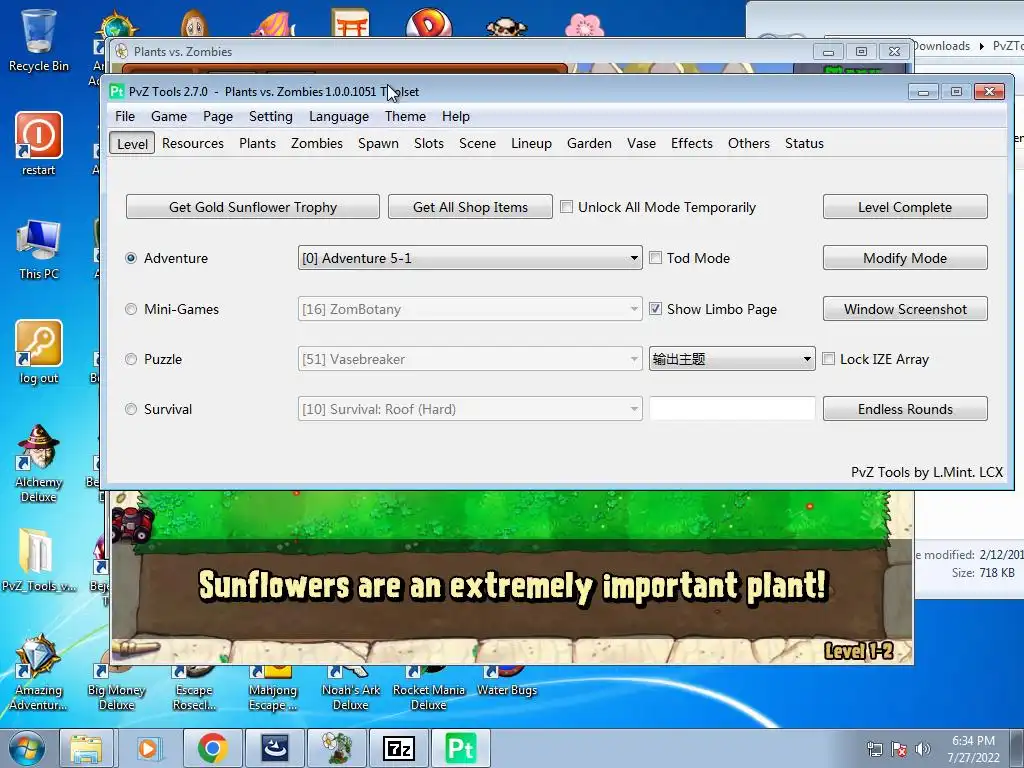Open Escape Rosecliff desktop shortcut
Screen dimensions: 1024x768
click(x=194, y=687)
